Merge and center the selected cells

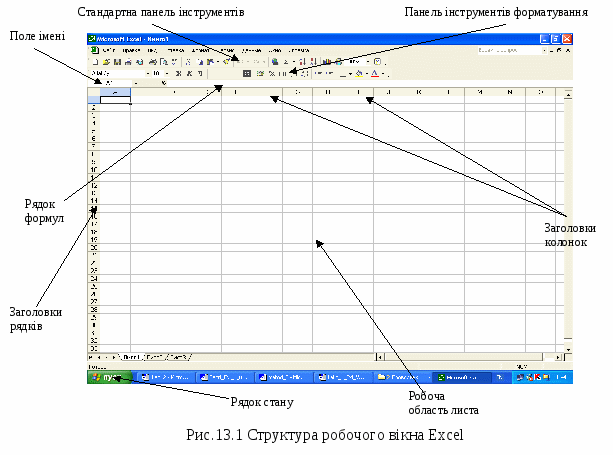(247, 73)
